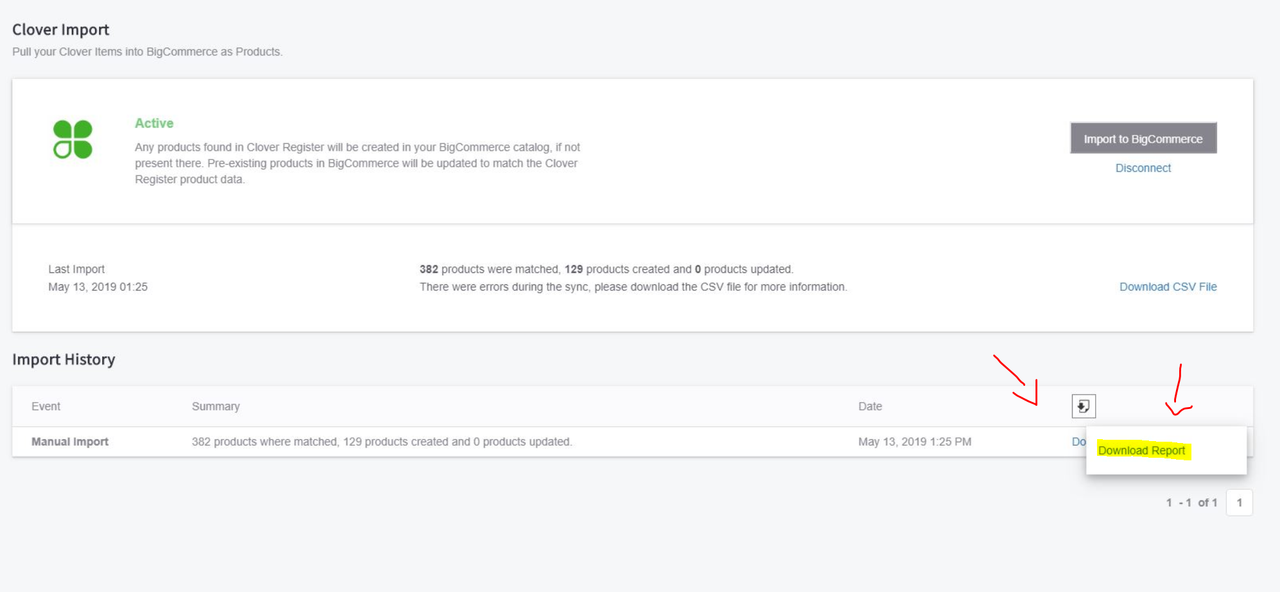
Task: Click the Event column header
Action: [x=46, y=406]
